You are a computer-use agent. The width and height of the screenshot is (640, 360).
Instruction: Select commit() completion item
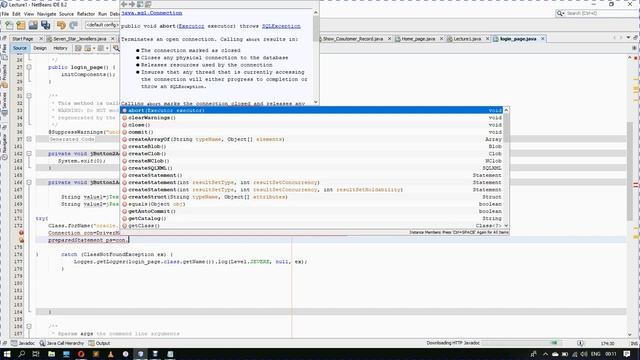coord(312,132)
